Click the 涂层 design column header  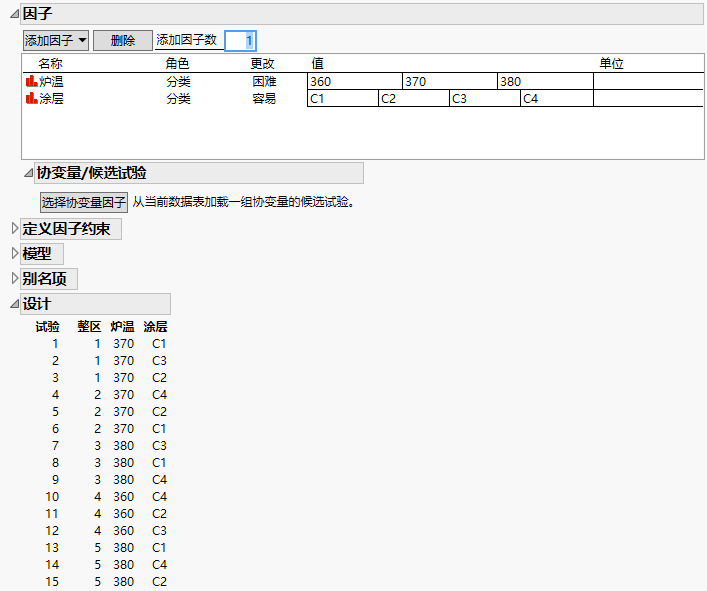(155, 326)
